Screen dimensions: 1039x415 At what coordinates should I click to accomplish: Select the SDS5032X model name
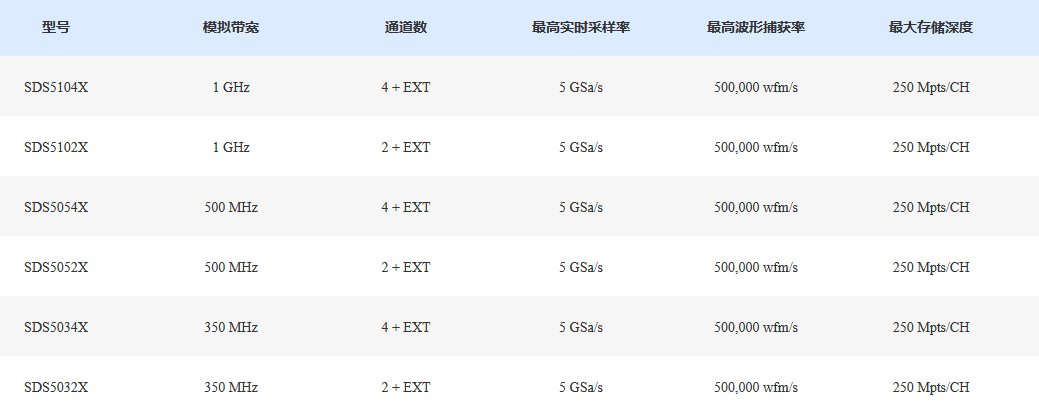point(56,387)
